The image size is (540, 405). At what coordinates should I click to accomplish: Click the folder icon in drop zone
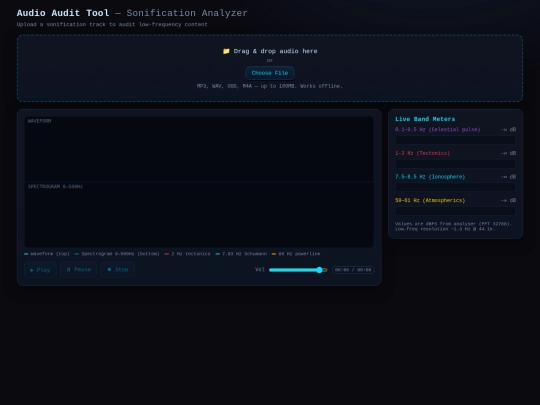coord(226,51)
